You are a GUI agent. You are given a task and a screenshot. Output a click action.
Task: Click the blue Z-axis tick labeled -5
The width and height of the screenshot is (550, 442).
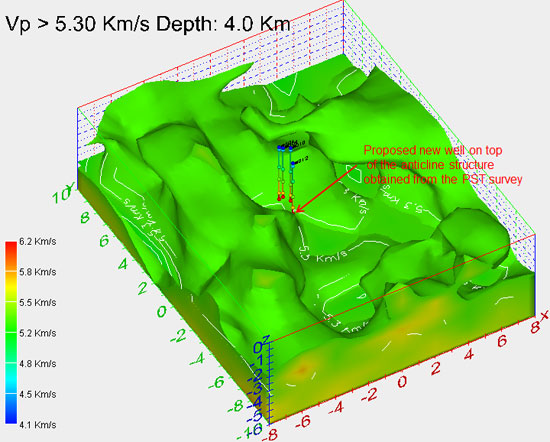tap(257, 416)
